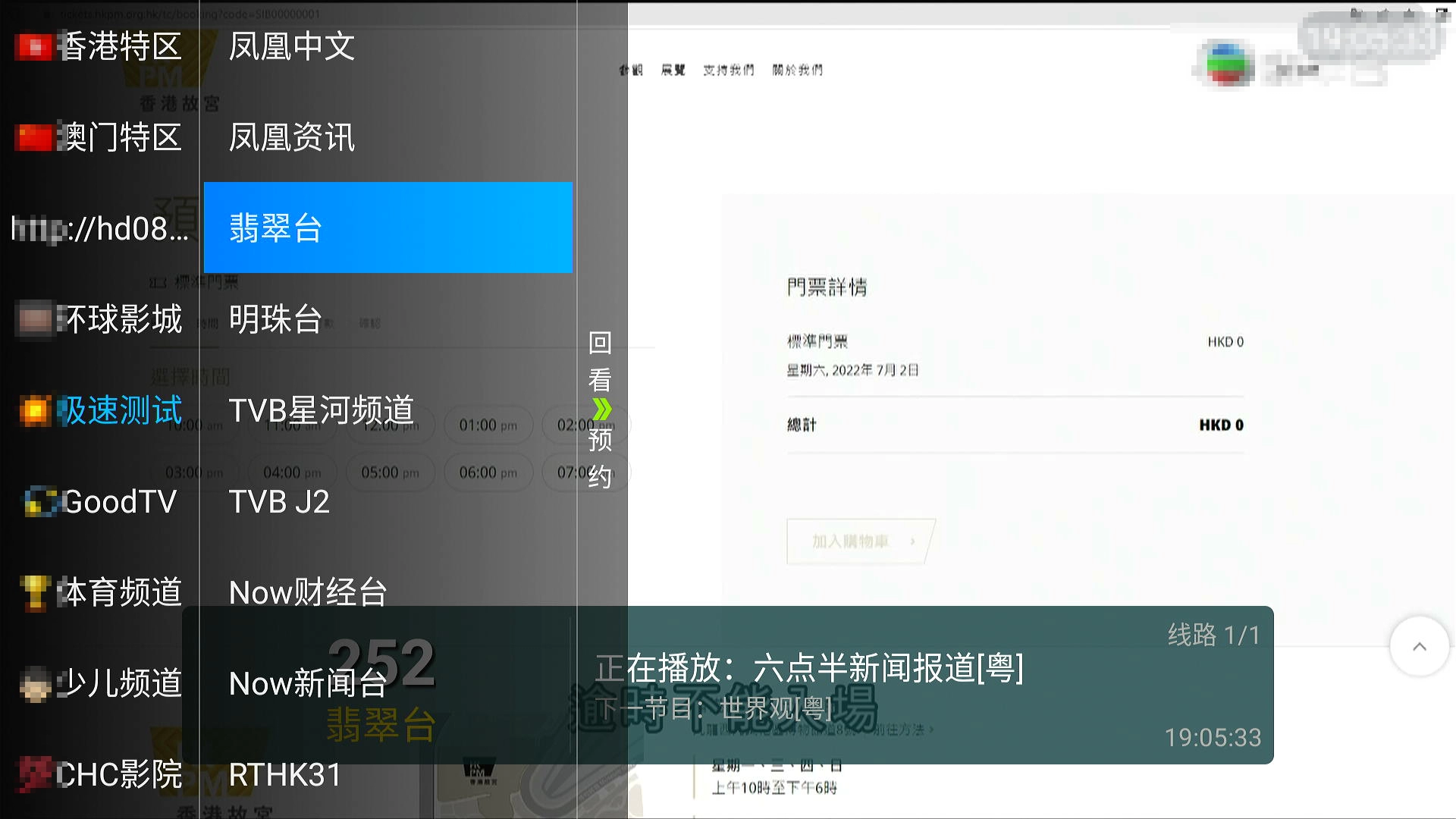Click the 19:05:33 clock in info bar
The height and width of the screenshot is (819, 1456).
coord(1213,737)
